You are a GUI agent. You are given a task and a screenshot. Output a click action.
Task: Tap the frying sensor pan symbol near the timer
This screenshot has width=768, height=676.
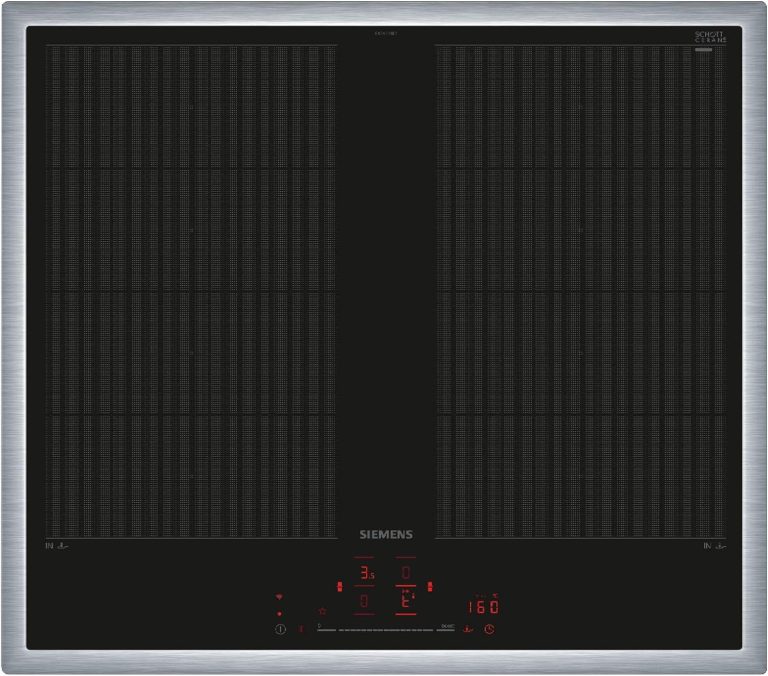tap(468, 629)
